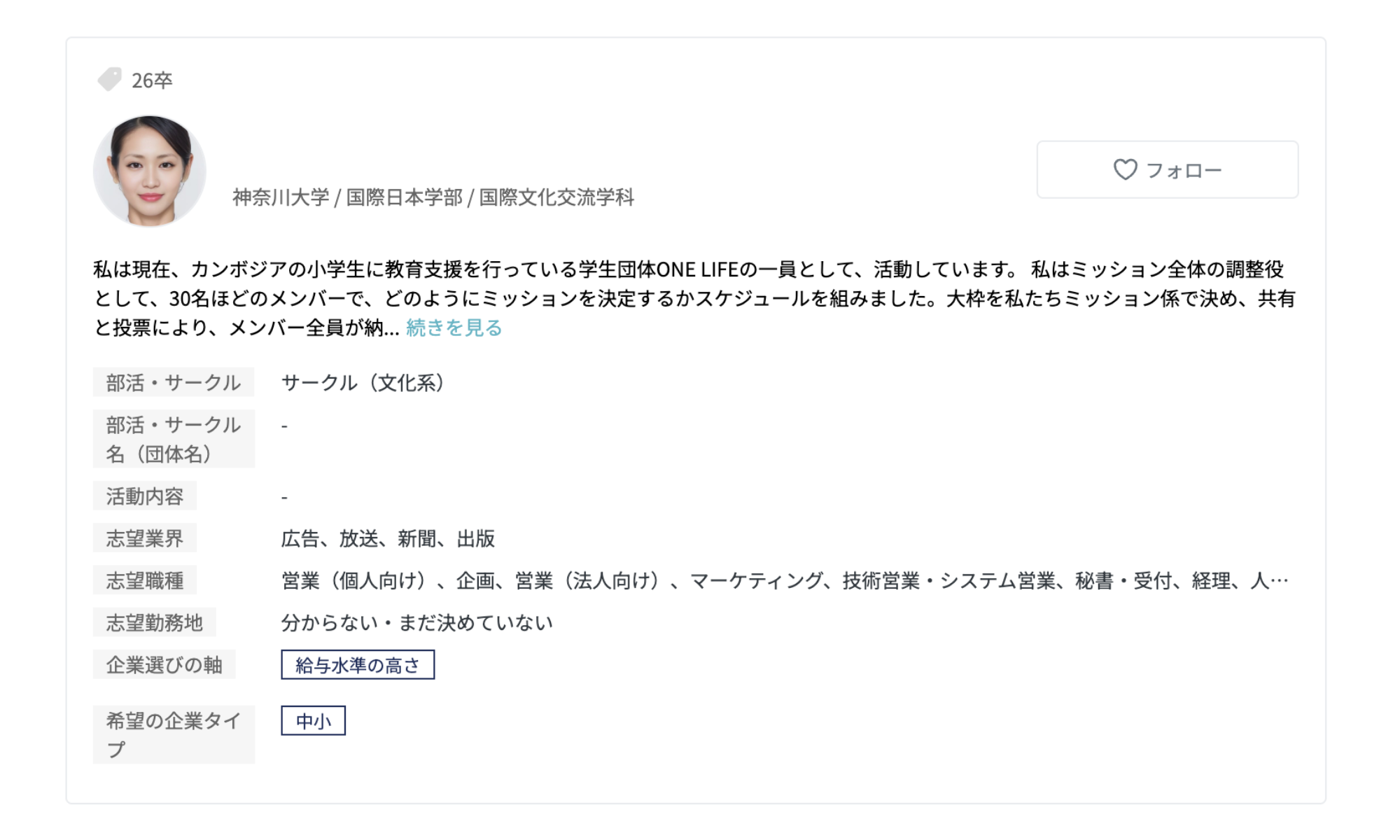Image resolution: width=1400 pixels, height=840 pixels.
Task: Click the 志望勤務地 field label
Action: 154,622
